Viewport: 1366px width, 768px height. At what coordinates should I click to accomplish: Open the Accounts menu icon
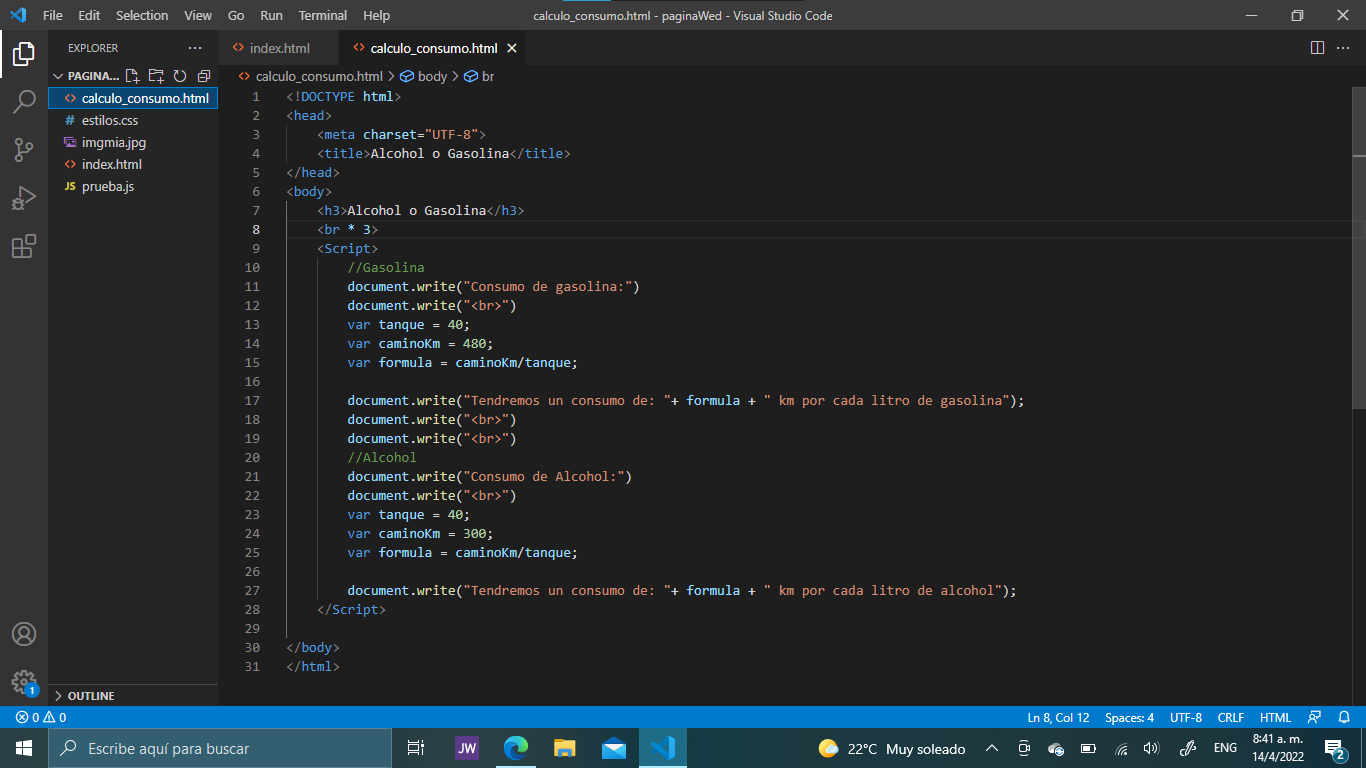pos(24,634)
